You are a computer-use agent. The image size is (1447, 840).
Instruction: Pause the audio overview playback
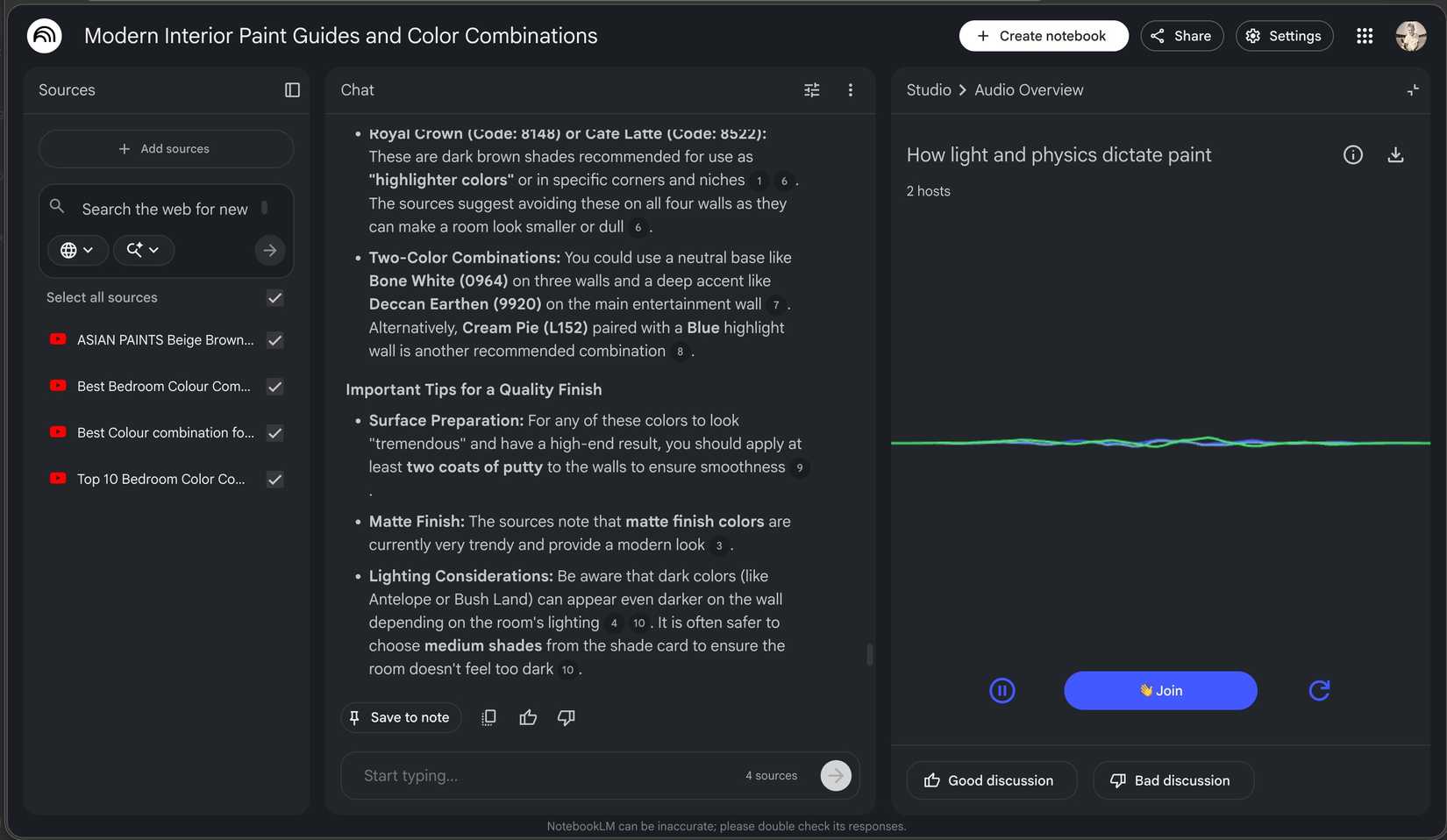click(x=1001, y=691)
